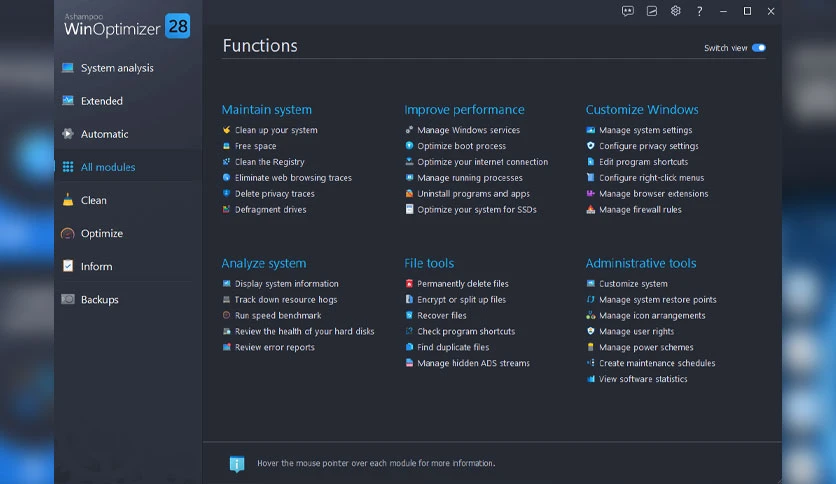
Task: Click the All modules grid icon
Action: (68, 167)
